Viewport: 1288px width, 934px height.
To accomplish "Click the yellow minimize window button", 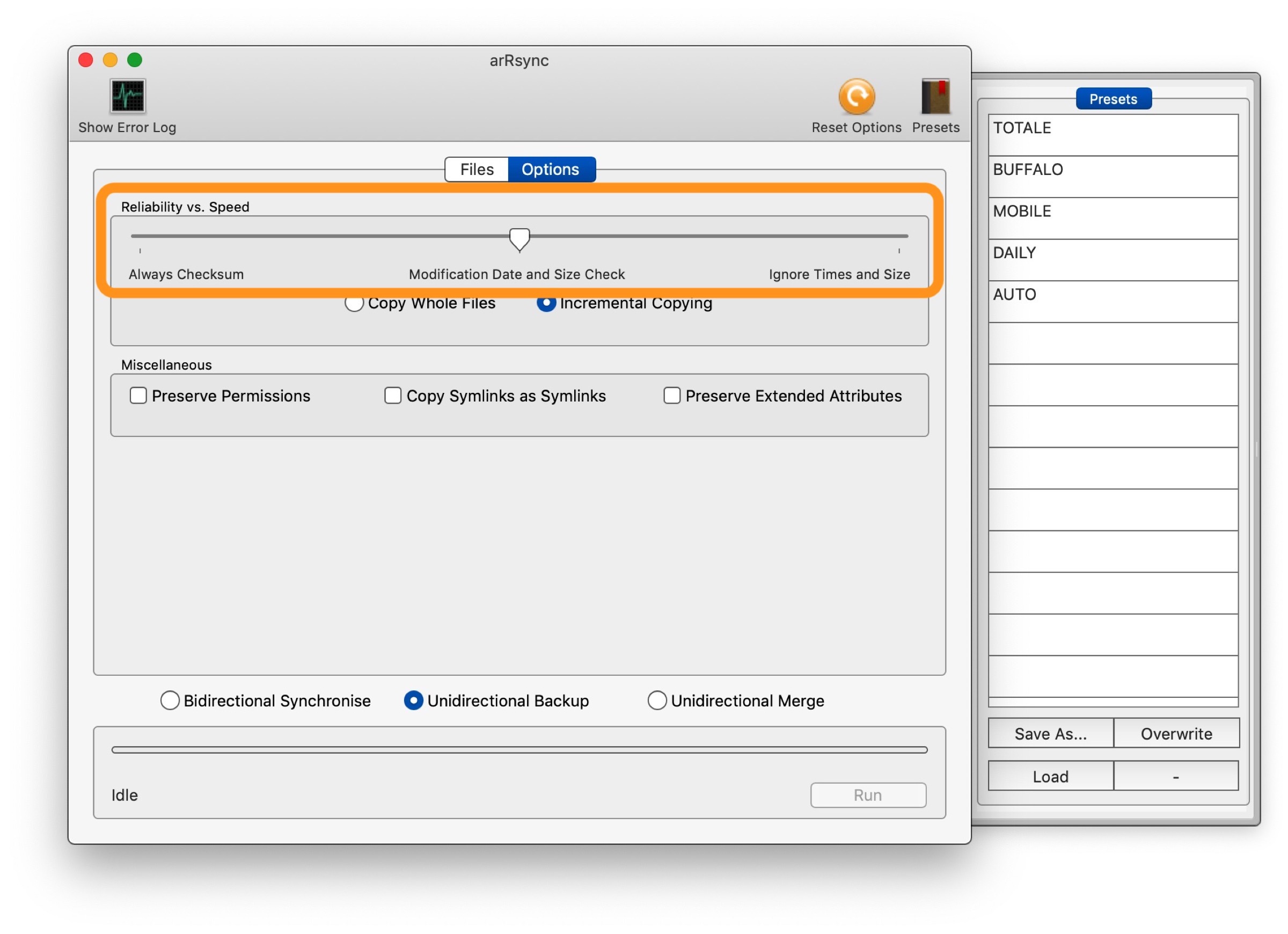I will coord(110,60).
